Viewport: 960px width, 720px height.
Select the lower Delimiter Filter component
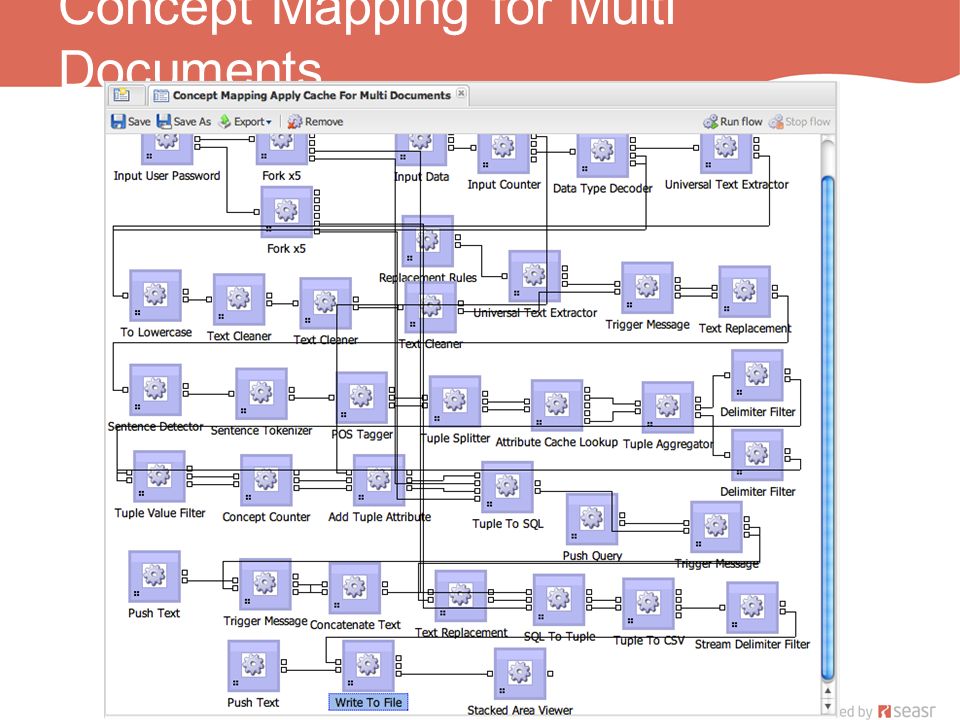(x=757, y=454)
